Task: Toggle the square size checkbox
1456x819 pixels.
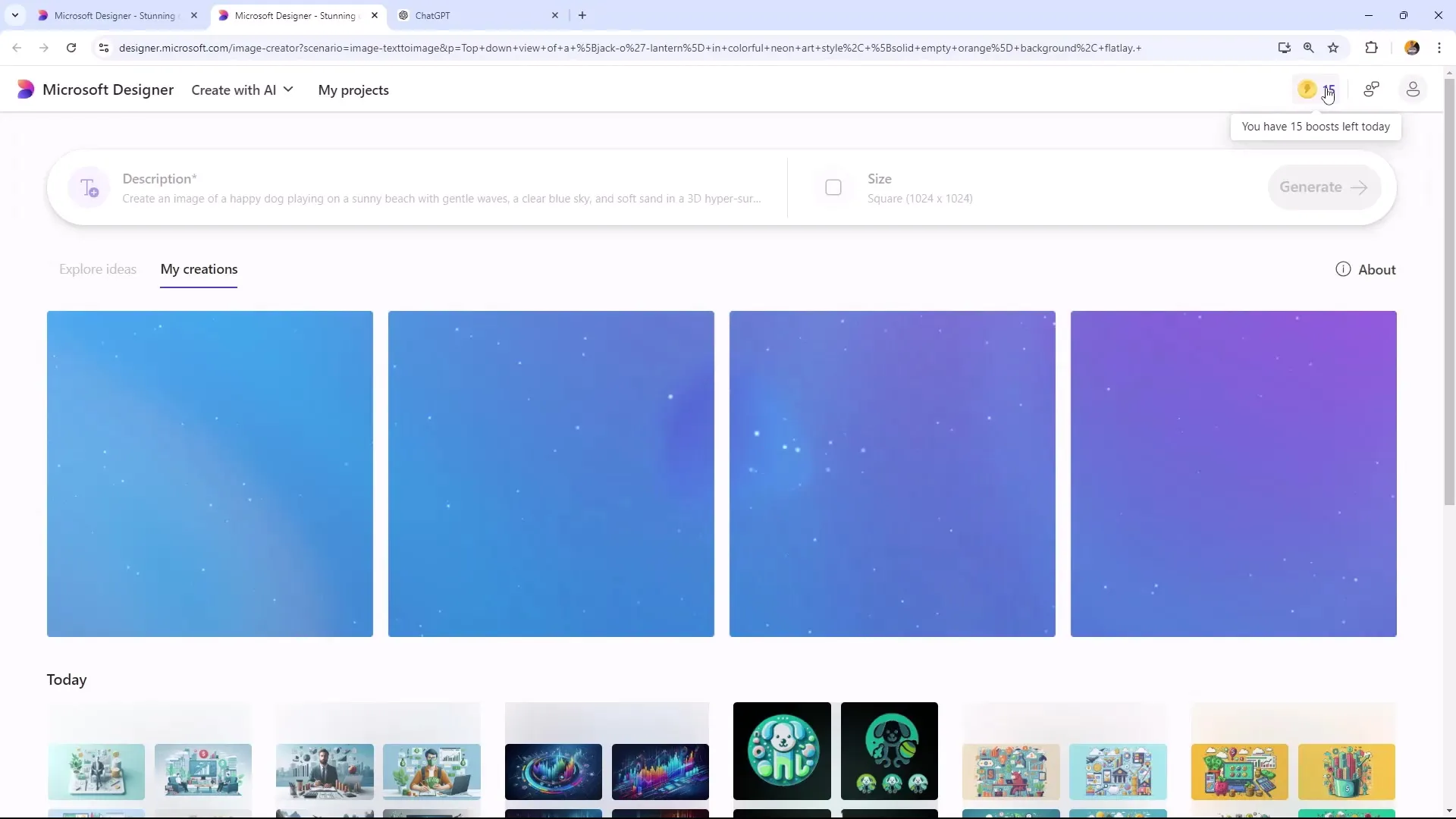Action: [833, 188]
